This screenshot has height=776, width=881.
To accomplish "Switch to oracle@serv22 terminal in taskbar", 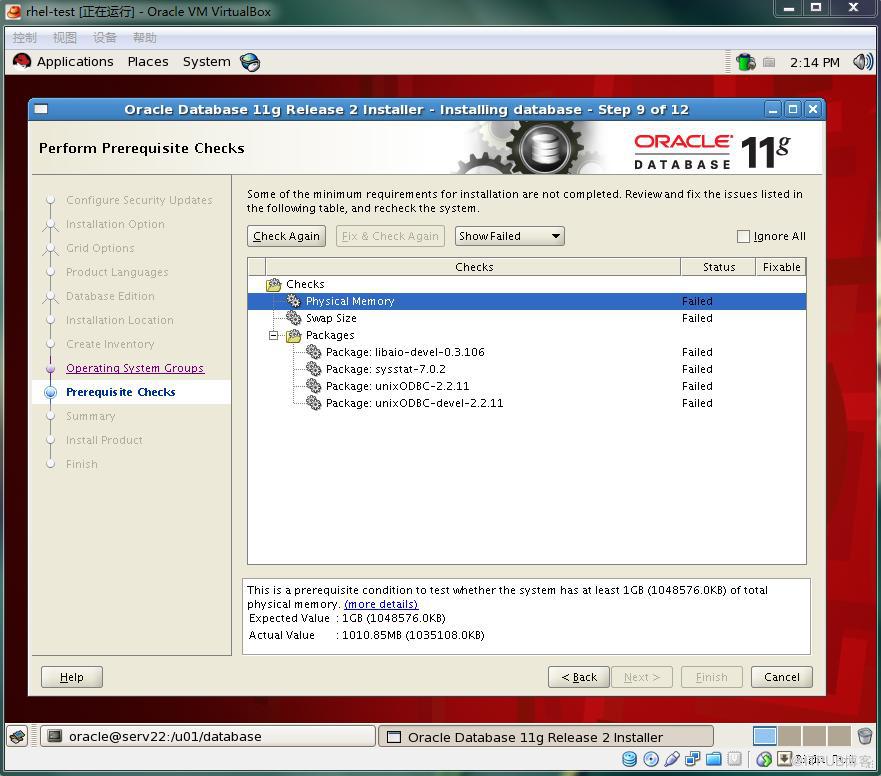I will [208, 736].
